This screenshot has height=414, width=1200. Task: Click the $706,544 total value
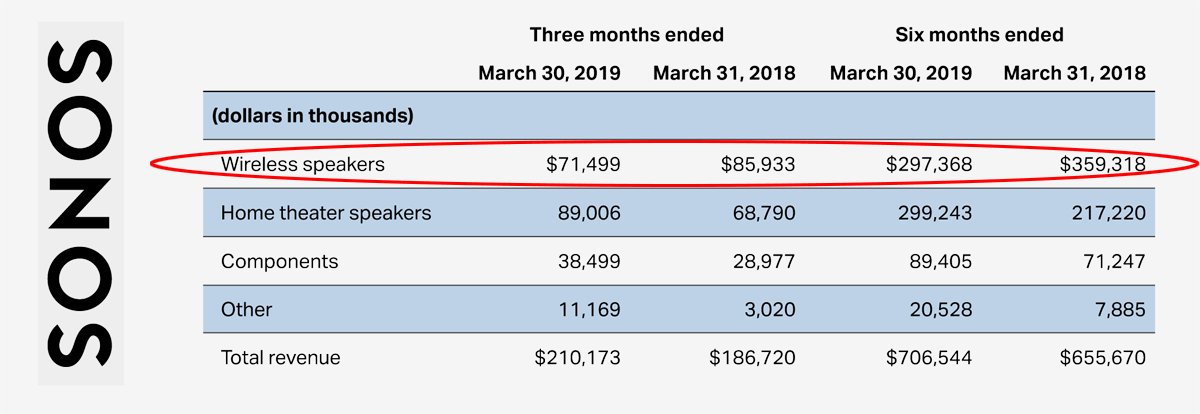point(928,358)
